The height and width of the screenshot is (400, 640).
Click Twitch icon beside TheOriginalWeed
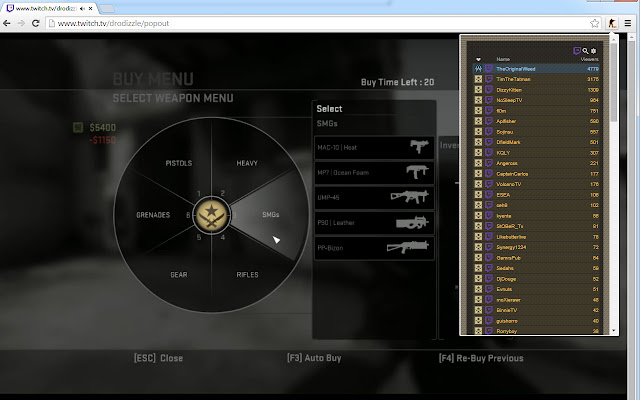click(x=489, y=69)
